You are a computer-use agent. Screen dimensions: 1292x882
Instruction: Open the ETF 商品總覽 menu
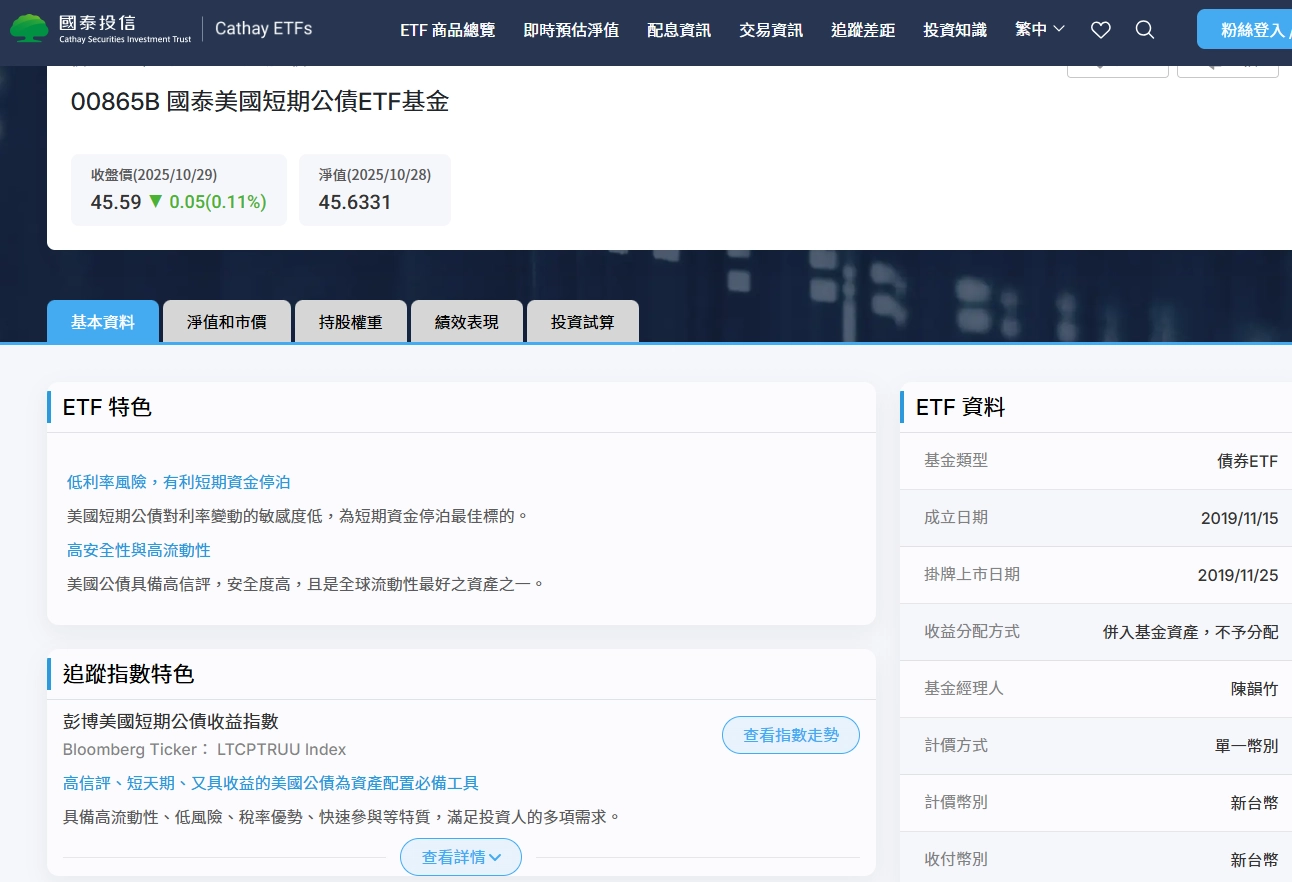447,30
